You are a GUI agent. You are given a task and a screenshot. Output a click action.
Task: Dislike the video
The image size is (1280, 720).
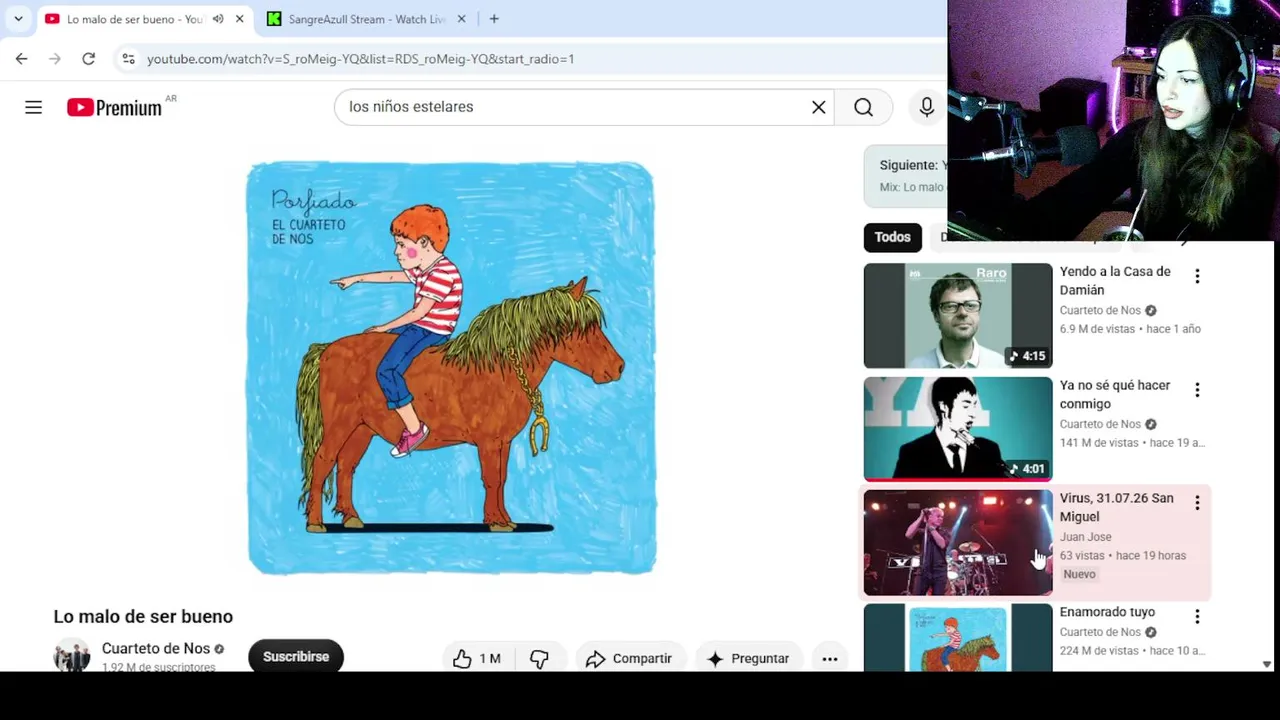(539, 658)
